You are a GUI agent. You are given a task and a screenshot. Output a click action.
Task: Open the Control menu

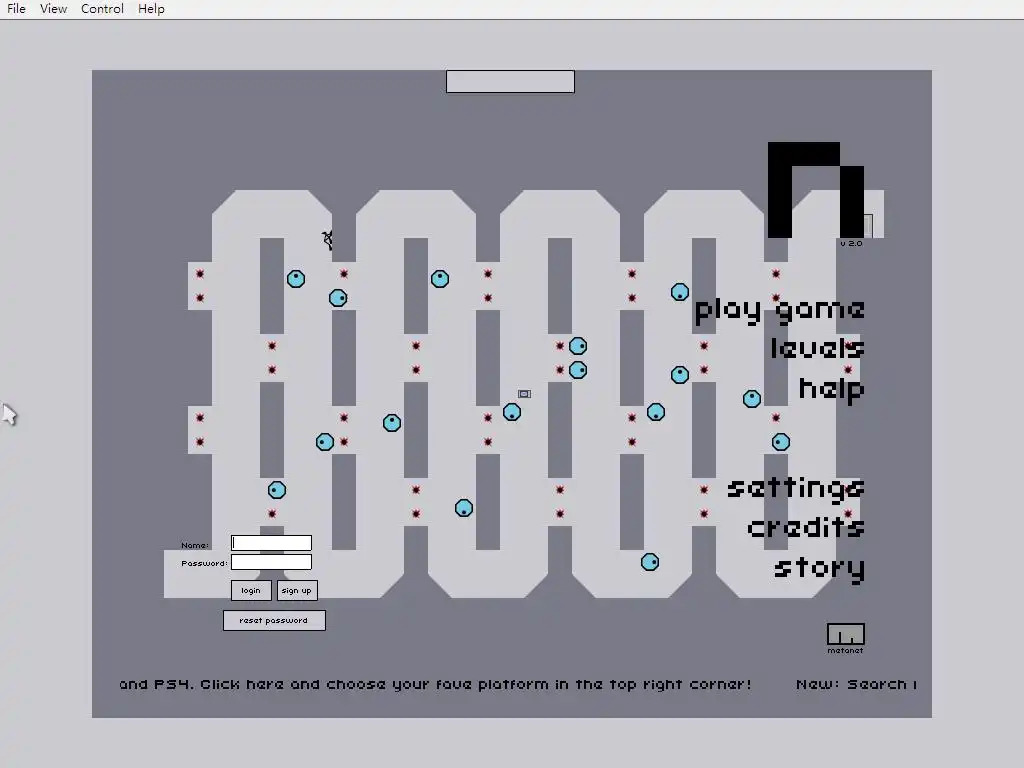coord(103,8)
